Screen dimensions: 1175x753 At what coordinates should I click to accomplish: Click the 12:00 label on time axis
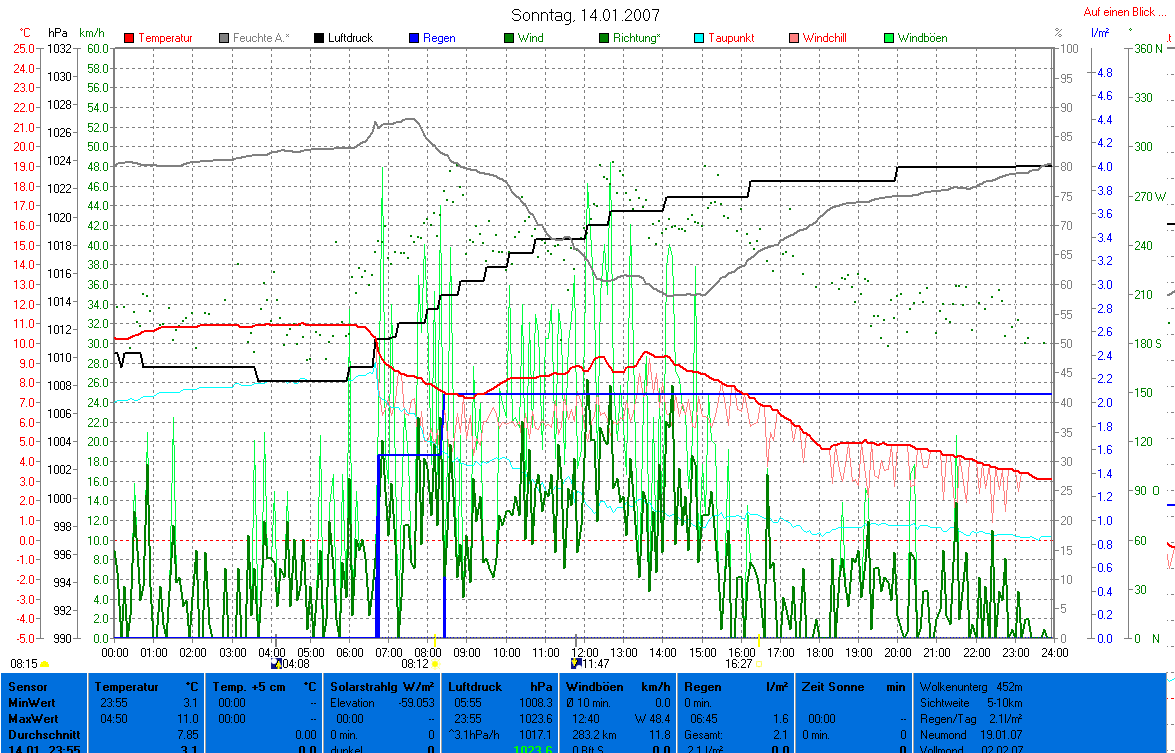tap(584, 652)
